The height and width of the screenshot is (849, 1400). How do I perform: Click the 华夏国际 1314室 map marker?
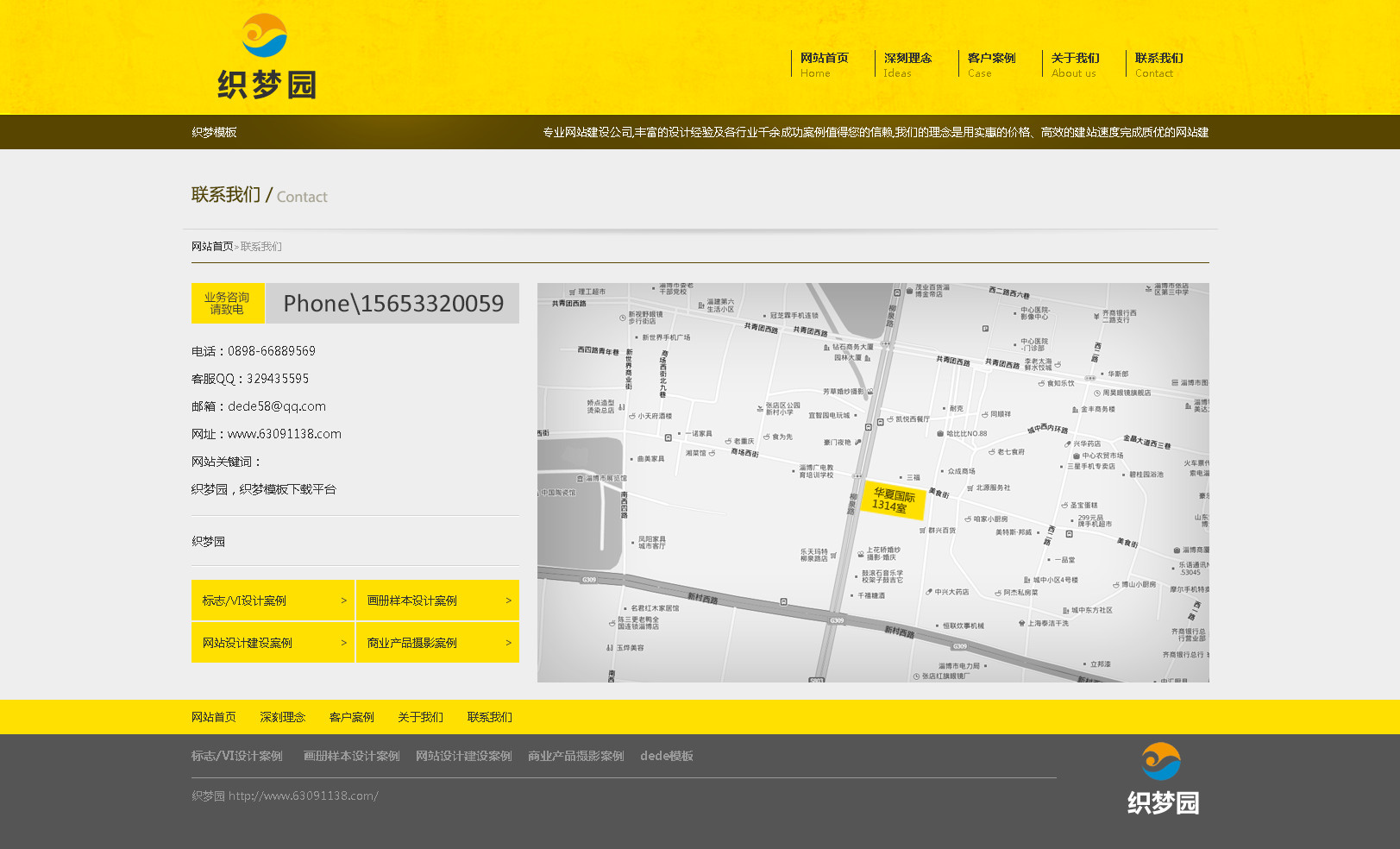click(894, 500)
